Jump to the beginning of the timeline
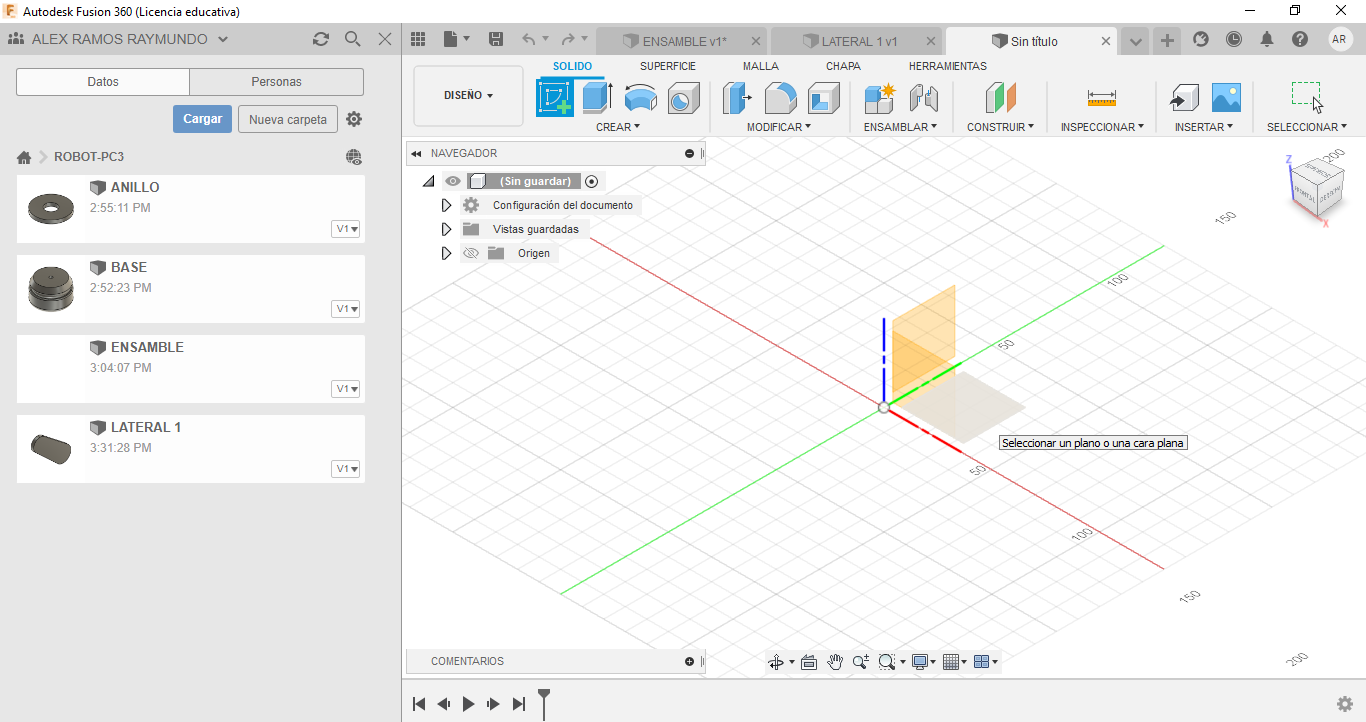Screen dimensions: 1366x722 coord(419,704)
